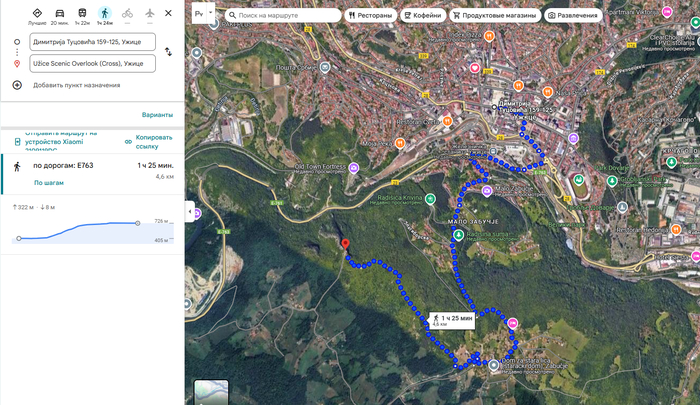
Task: Select the flight travel mode icon
Action: click(149, 13)
